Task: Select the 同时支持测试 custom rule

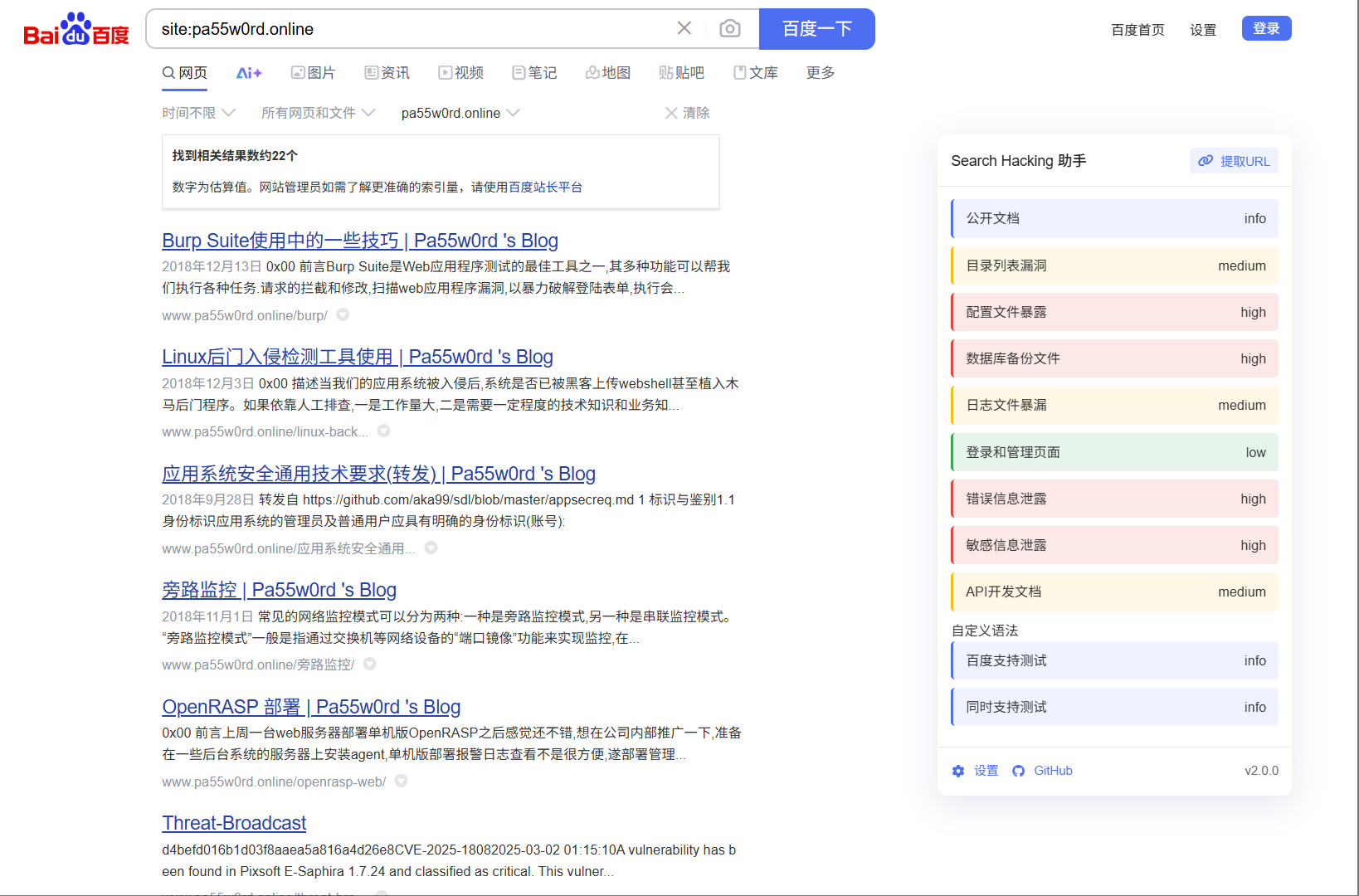Action: point(1114,707)
